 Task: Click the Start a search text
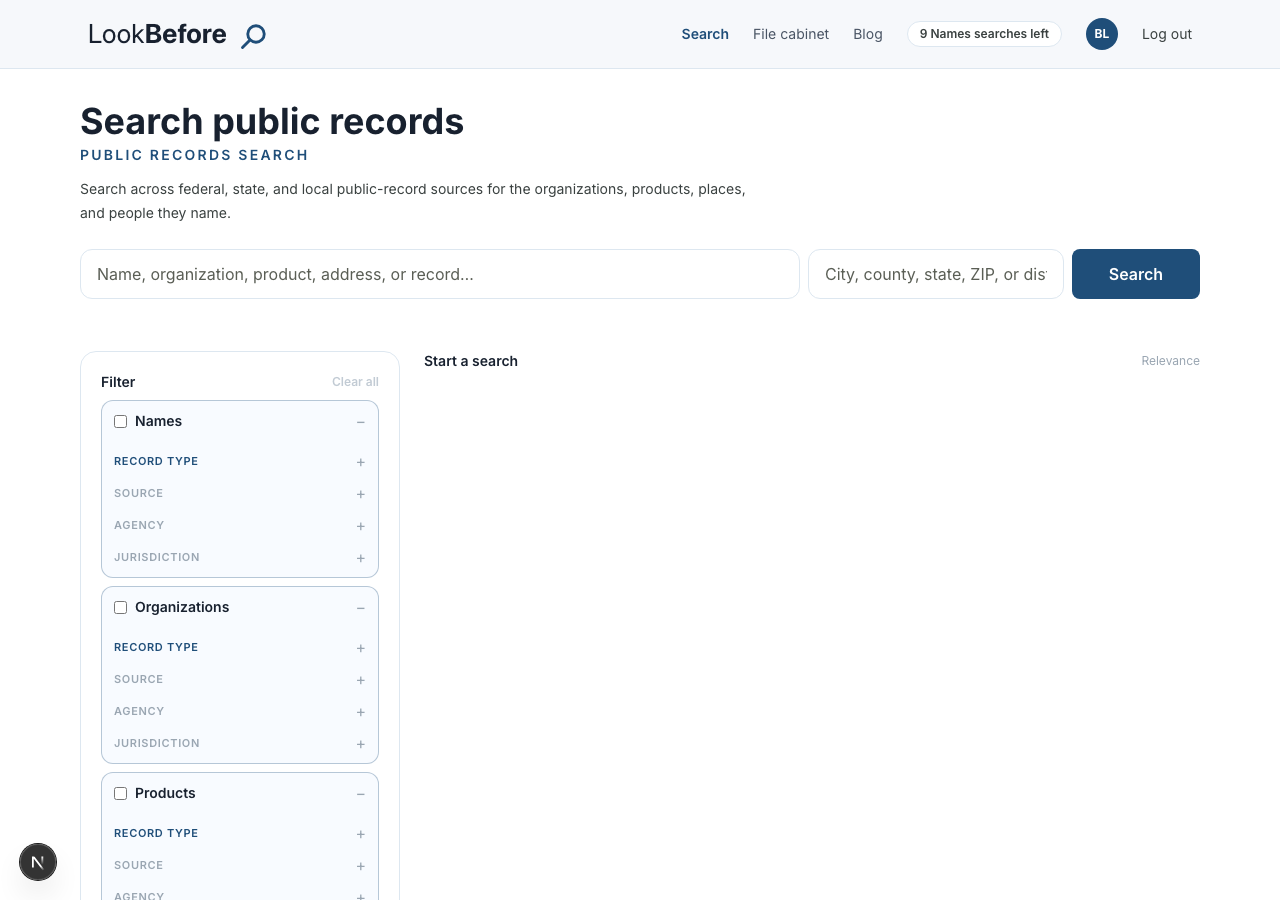(471, 361)
